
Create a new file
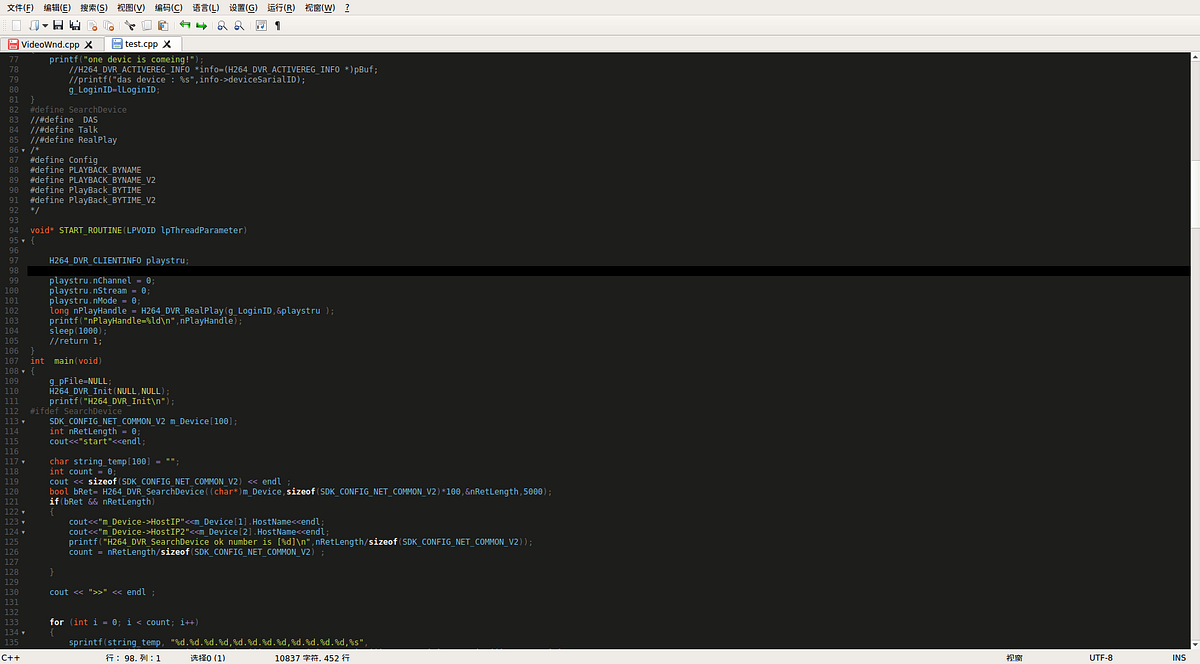[x=17, y=25]
